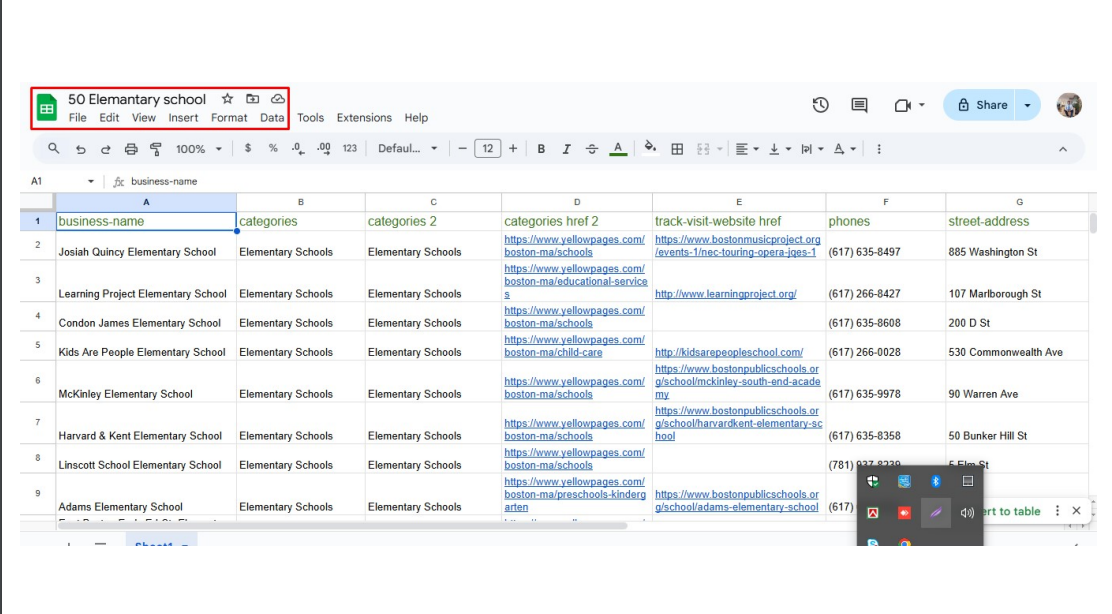The width and height of the screenshot is (1112, 614).
Task: Increase decimal places
Action: point(323,148)
